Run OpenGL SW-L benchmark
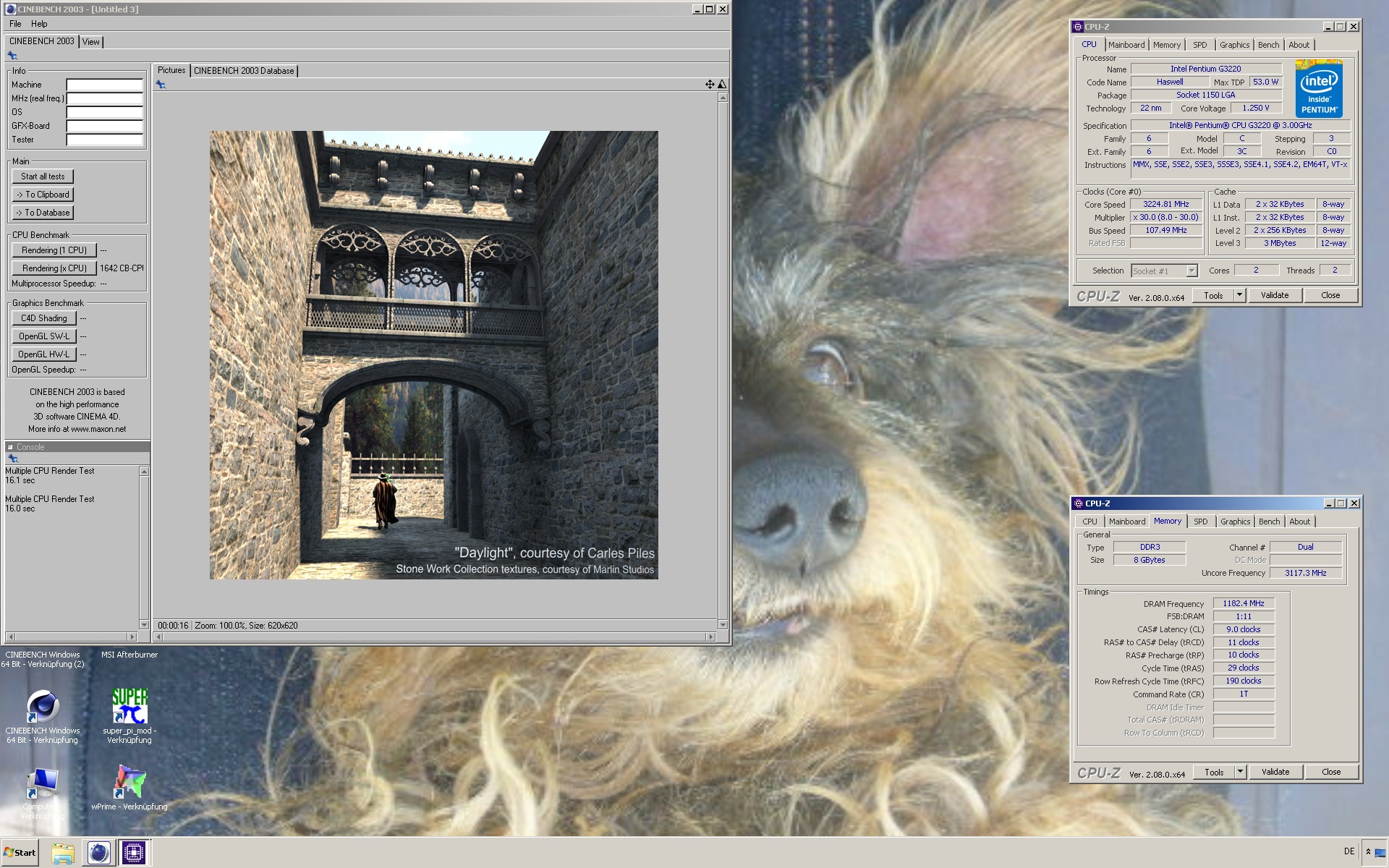1389x868 pixels. 44,336
